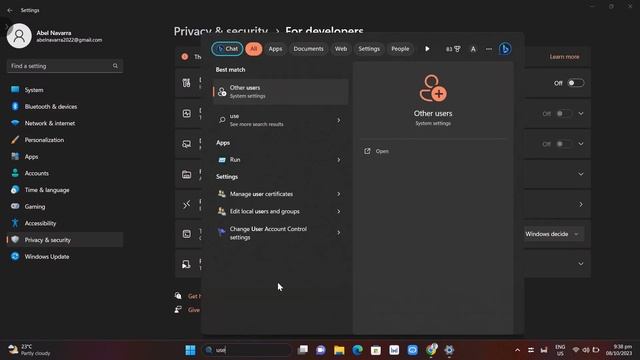Open Time & language category

pyautogui.click(x=65, y=190)
